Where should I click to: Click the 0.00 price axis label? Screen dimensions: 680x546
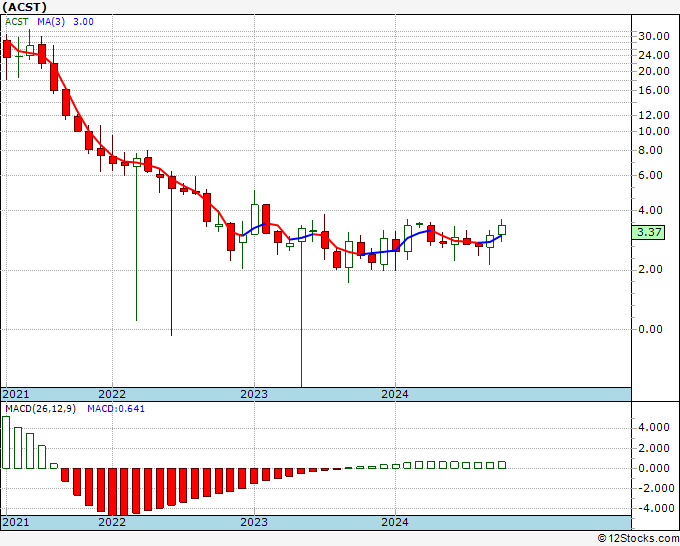pyautogui.click(x=651, y=330)
